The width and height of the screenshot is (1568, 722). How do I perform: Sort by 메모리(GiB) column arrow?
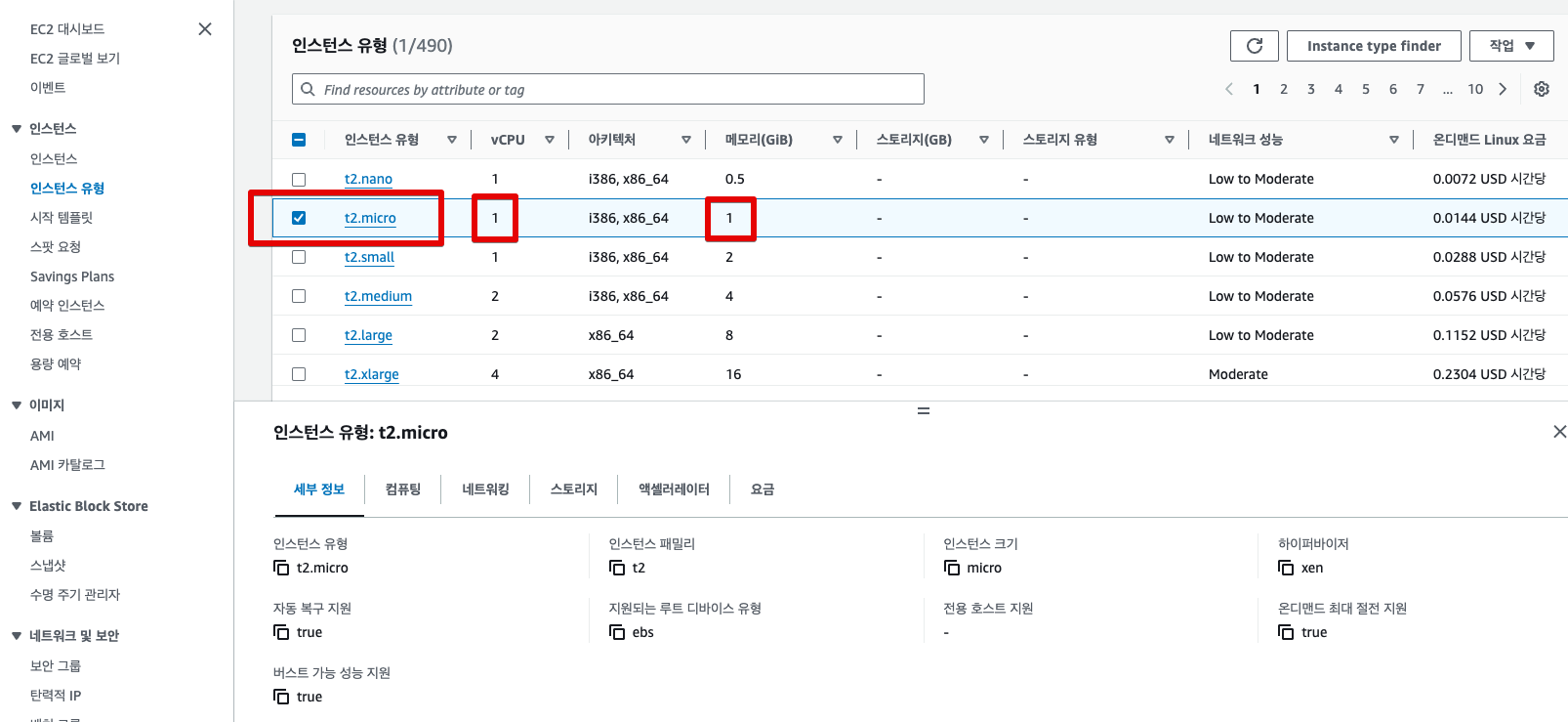pos(838,140)
